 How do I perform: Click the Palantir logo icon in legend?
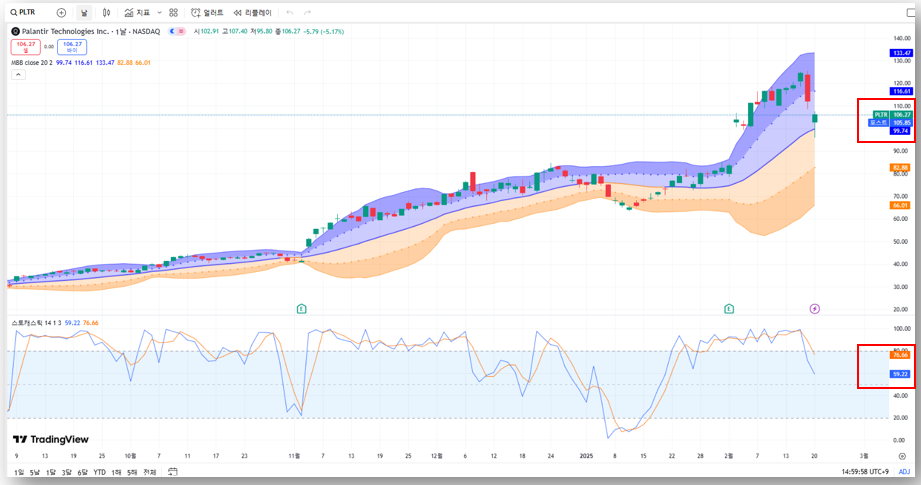click(15, 31)
